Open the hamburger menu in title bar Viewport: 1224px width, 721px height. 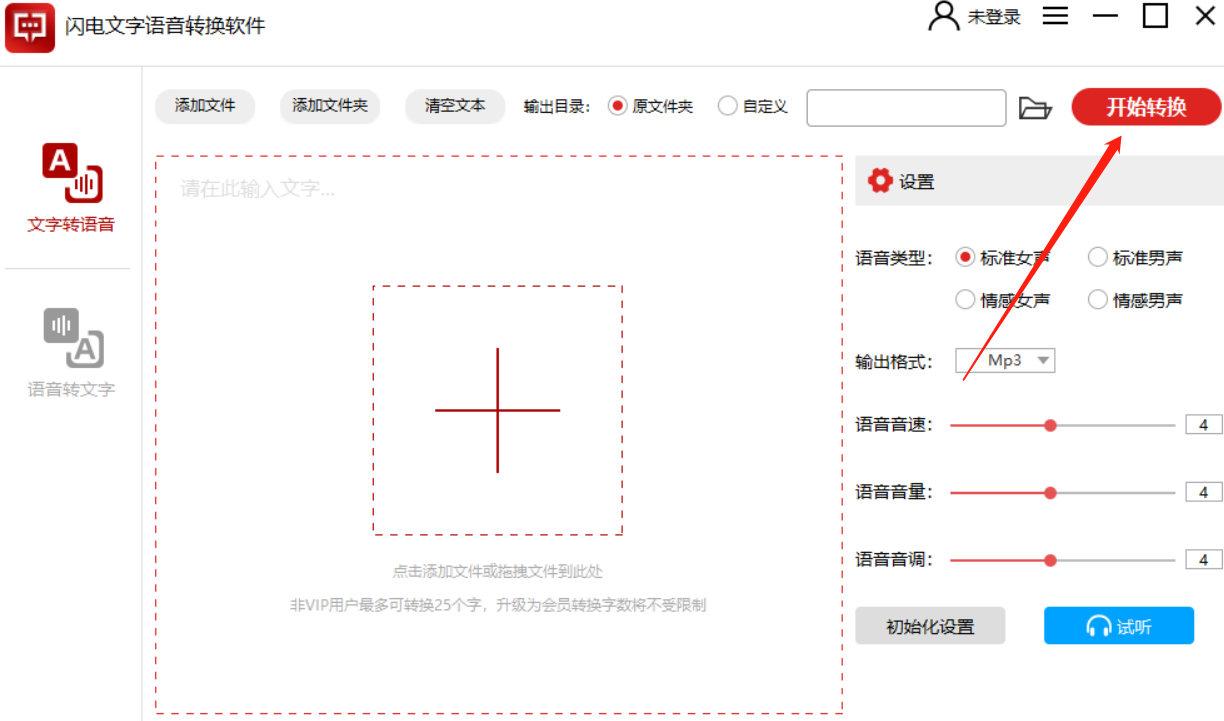pos(1055,16)
